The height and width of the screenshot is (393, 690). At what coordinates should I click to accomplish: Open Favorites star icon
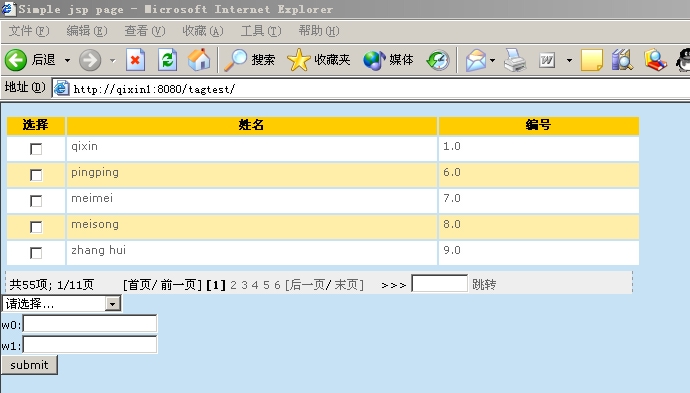(298, 60)
